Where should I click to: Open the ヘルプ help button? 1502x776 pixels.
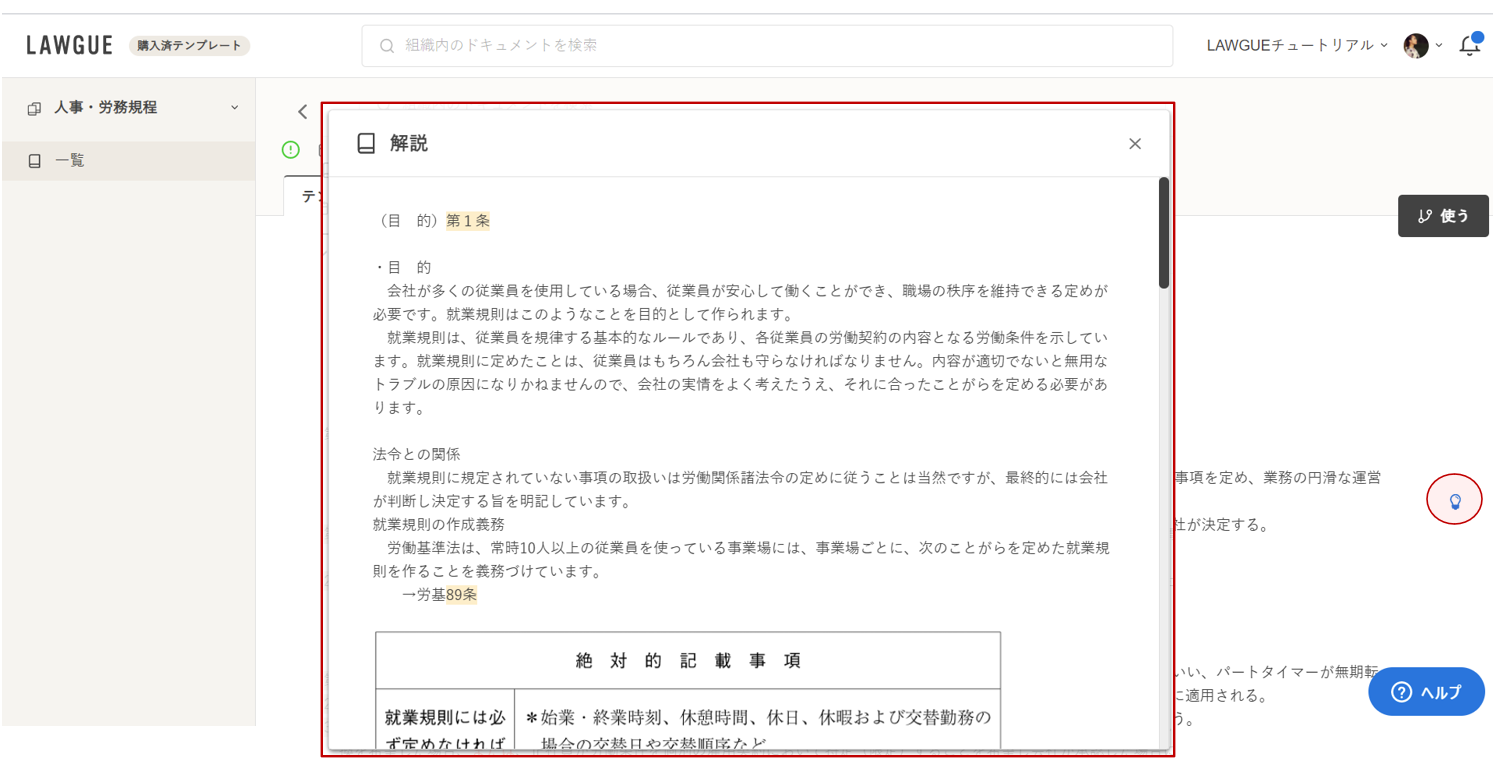pyautogui.click(x=1426, y=691)
